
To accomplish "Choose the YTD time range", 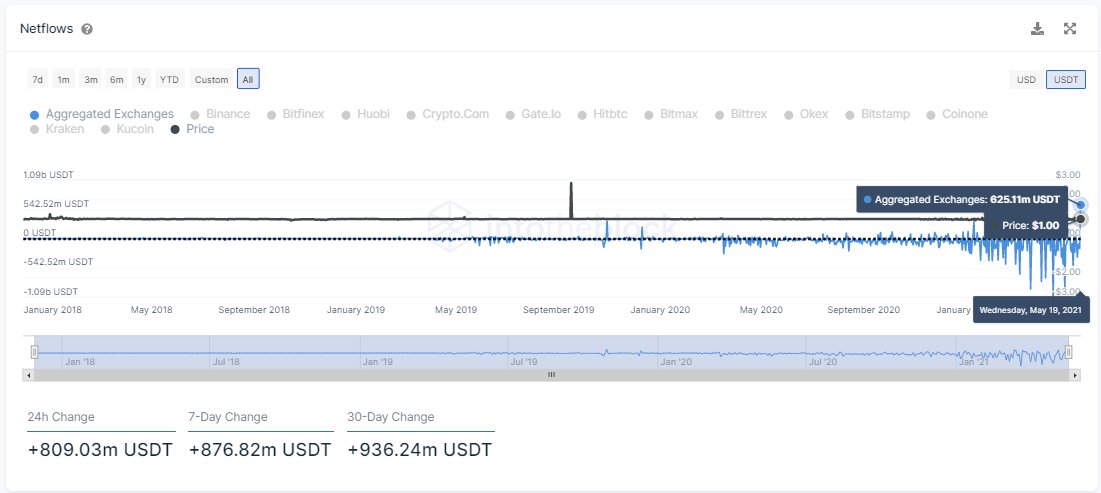I will (x=170, y=79).
